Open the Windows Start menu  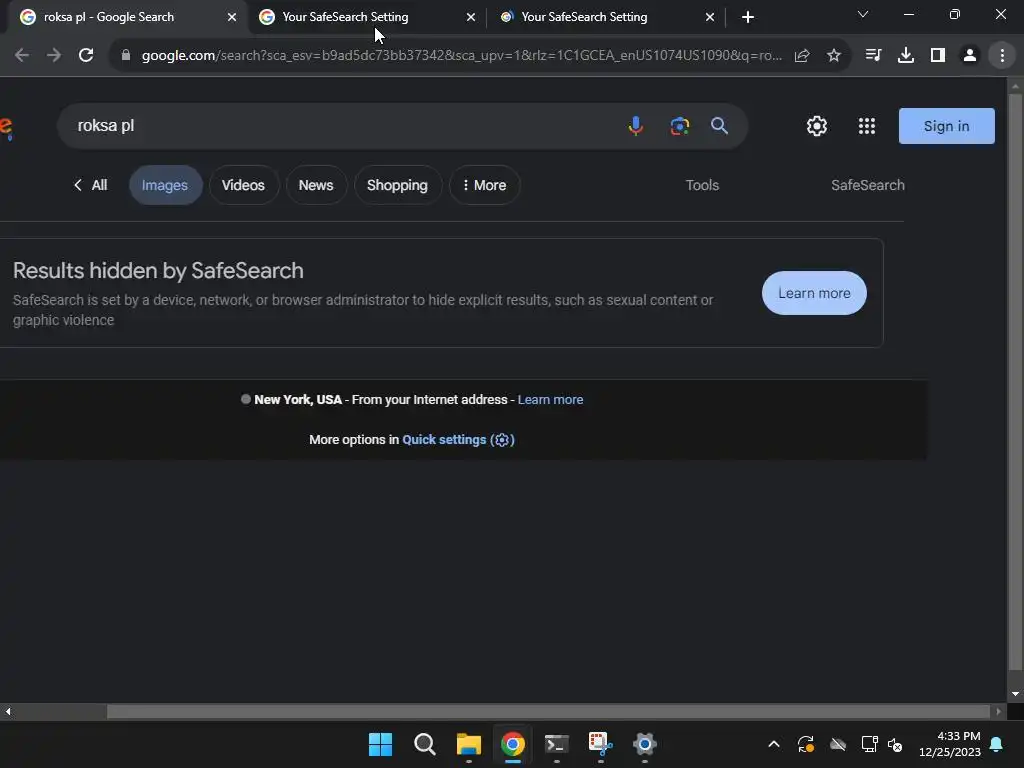[x=380, y=744]
